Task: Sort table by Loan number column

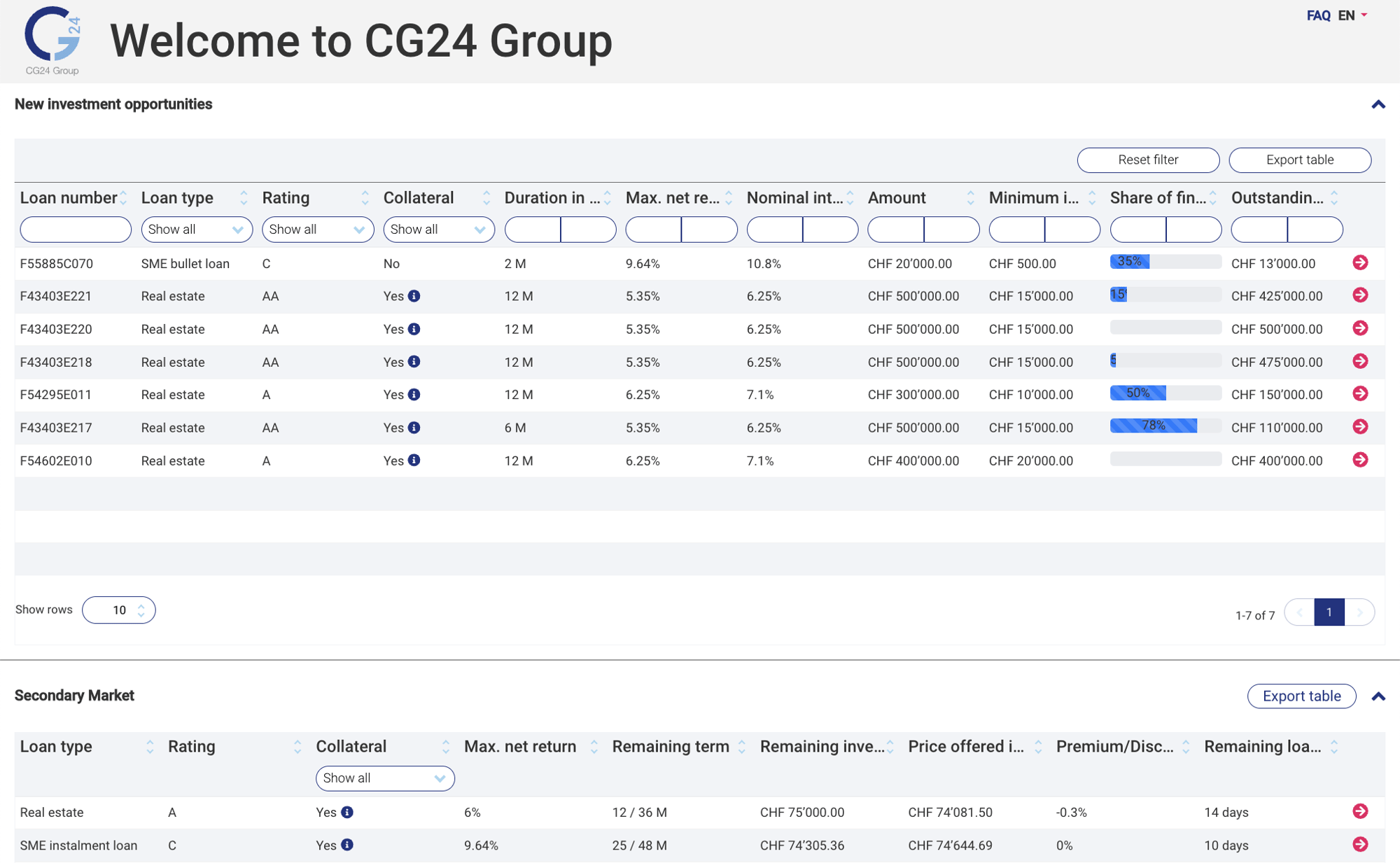Action: point(123,198)
